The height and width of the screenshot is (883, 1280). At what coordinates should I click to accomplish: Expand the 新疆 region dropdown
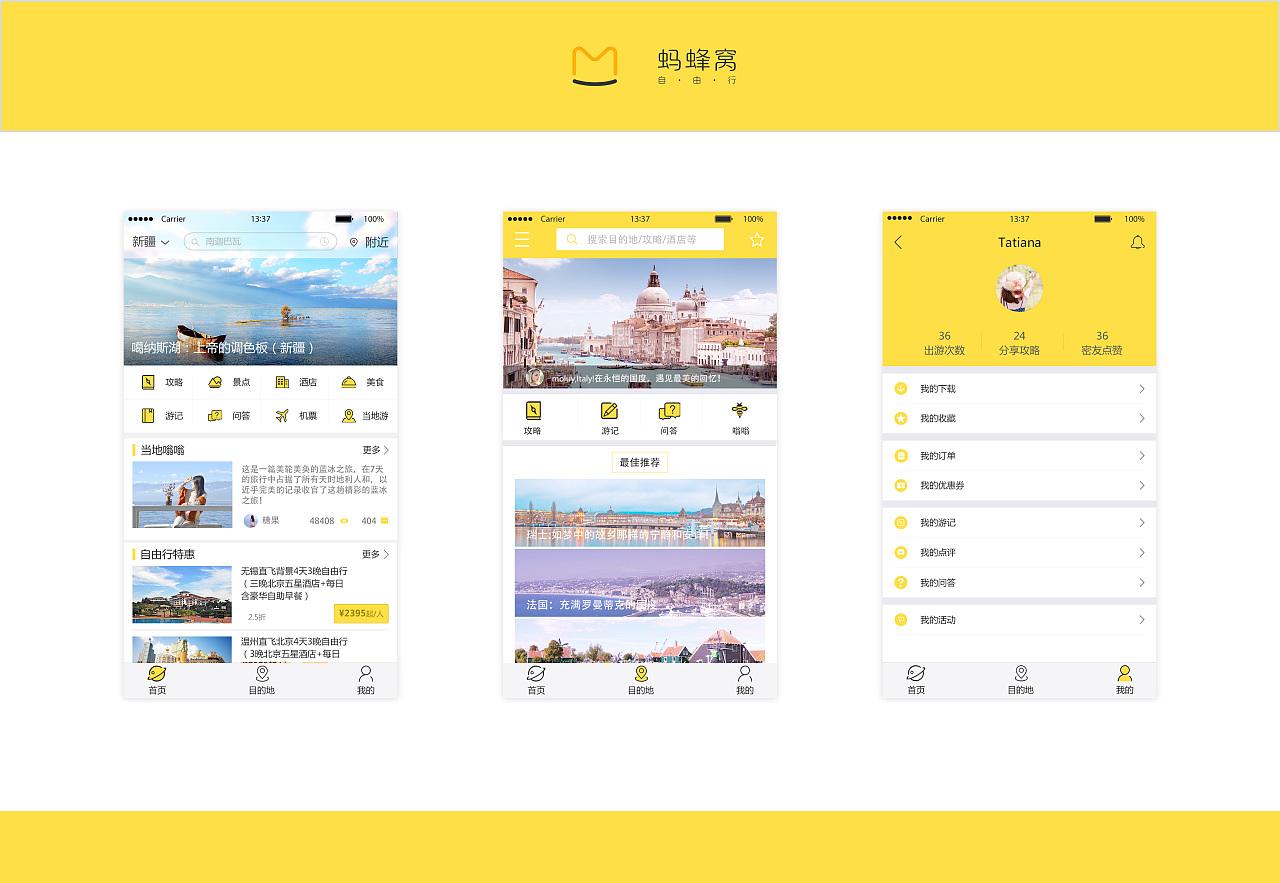click(151, 242)
